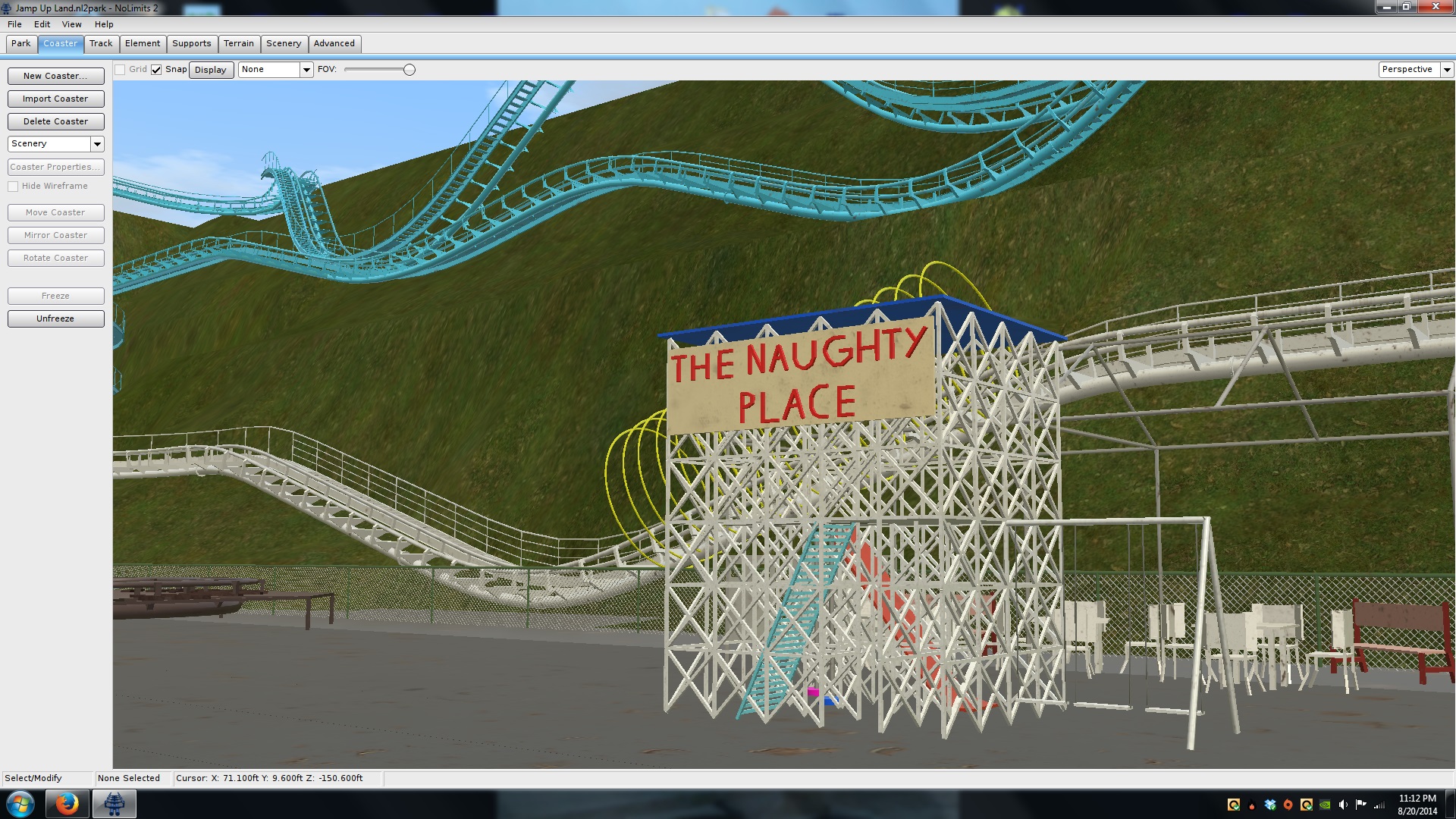Switch to the Terrain tab
Viewport: 1456px width, 819px height.
pos(238,43)
